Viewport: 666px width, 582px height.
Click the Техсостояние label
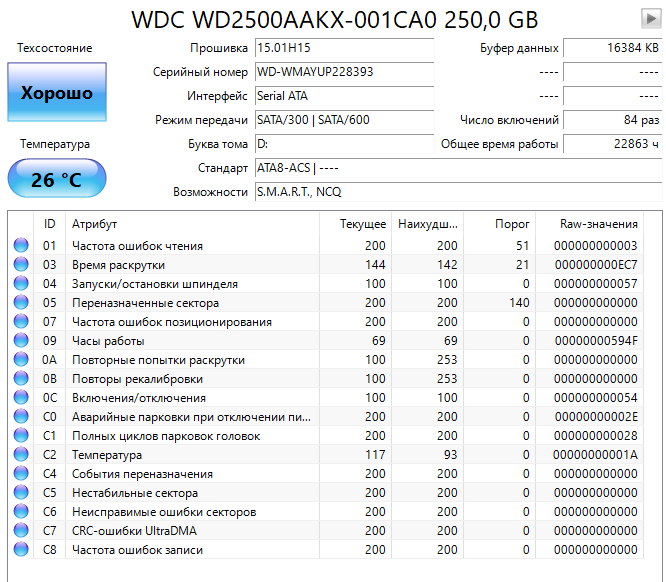pos(54,48)
